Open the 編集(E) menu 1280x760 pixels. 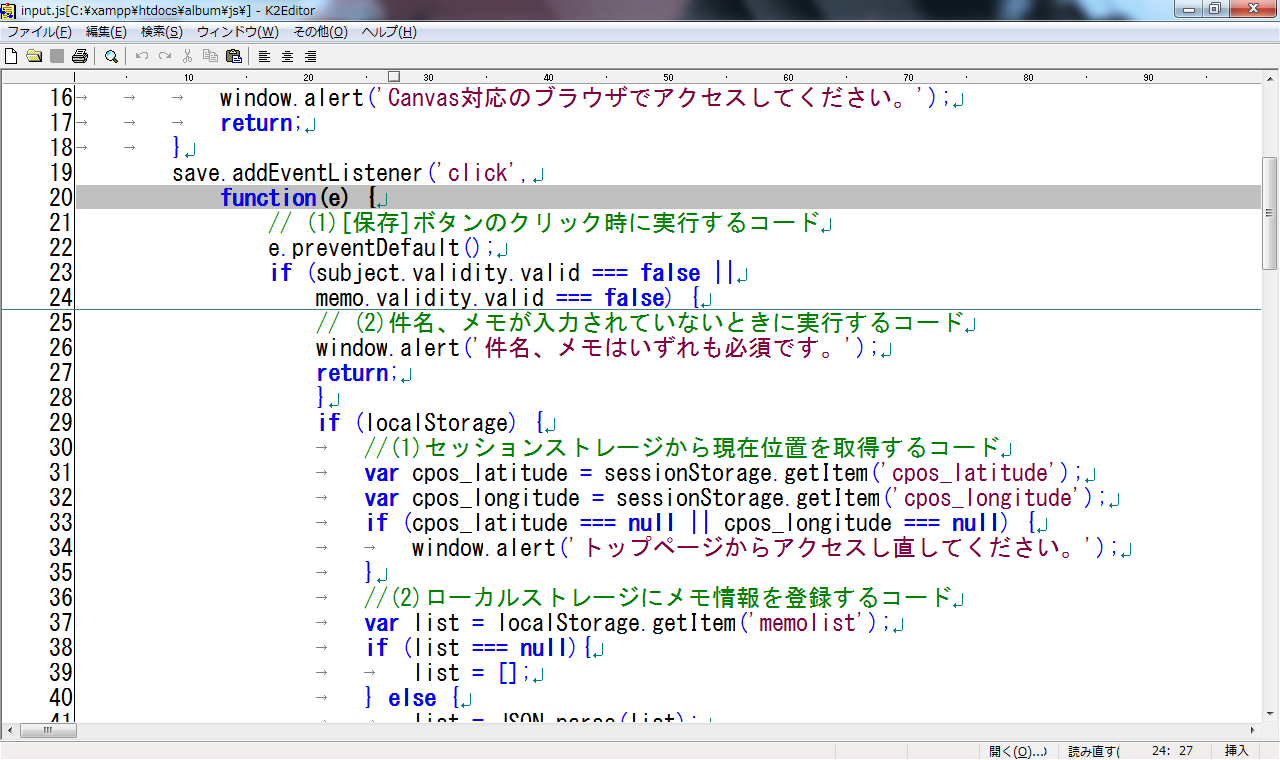pyautogui.click(x=106, y=32)
